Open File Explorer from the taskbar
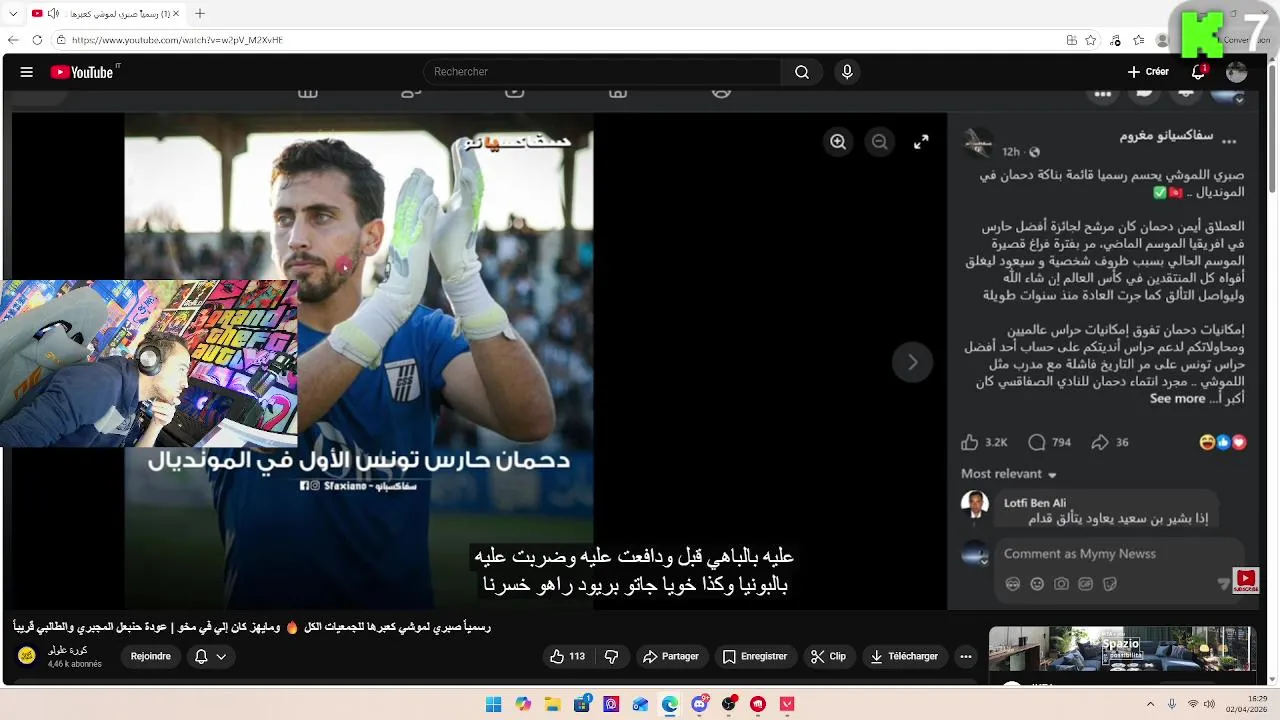This screenshot has height=720, width=1280. click(x=552, y=704)
